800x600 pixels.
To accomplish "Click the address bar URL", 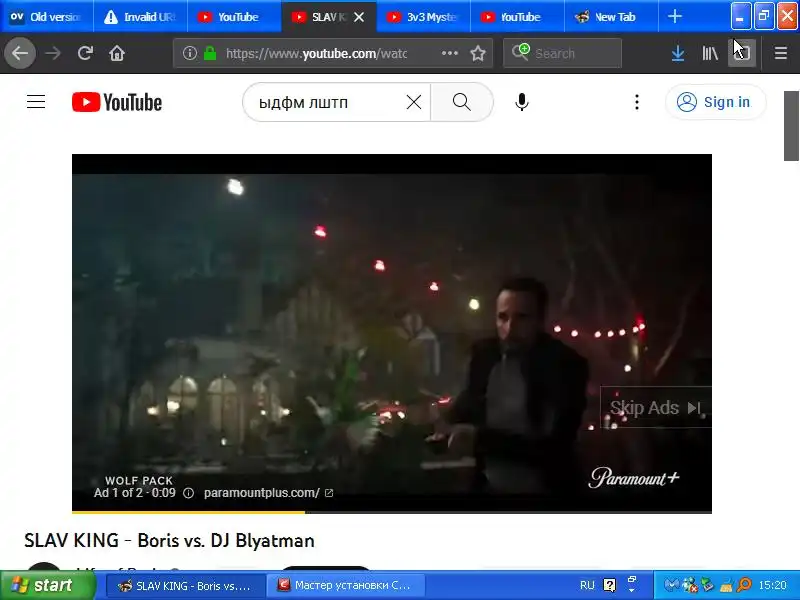I will click(316, 53).
